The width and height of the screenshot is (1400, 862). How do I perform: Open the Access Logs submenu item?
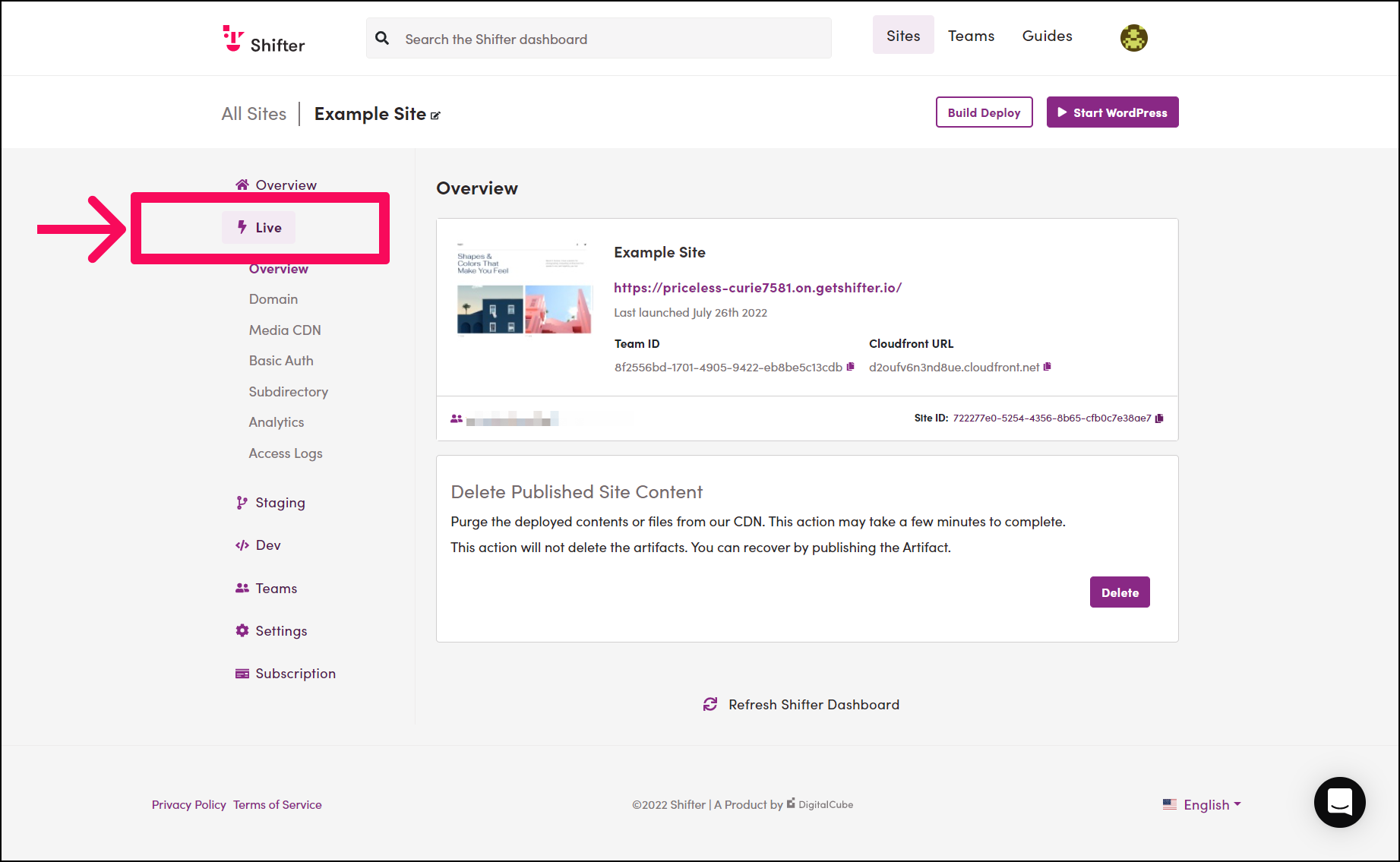pos(286,453)
